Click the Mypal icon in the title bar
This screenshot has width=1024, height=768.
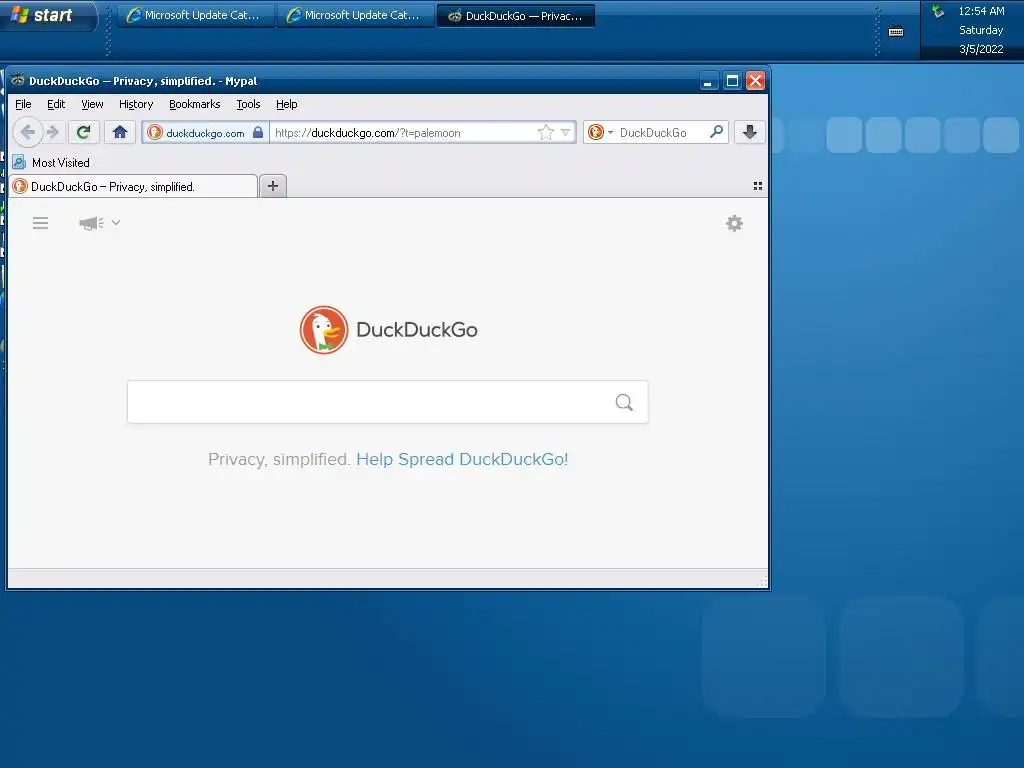(18, 80)
